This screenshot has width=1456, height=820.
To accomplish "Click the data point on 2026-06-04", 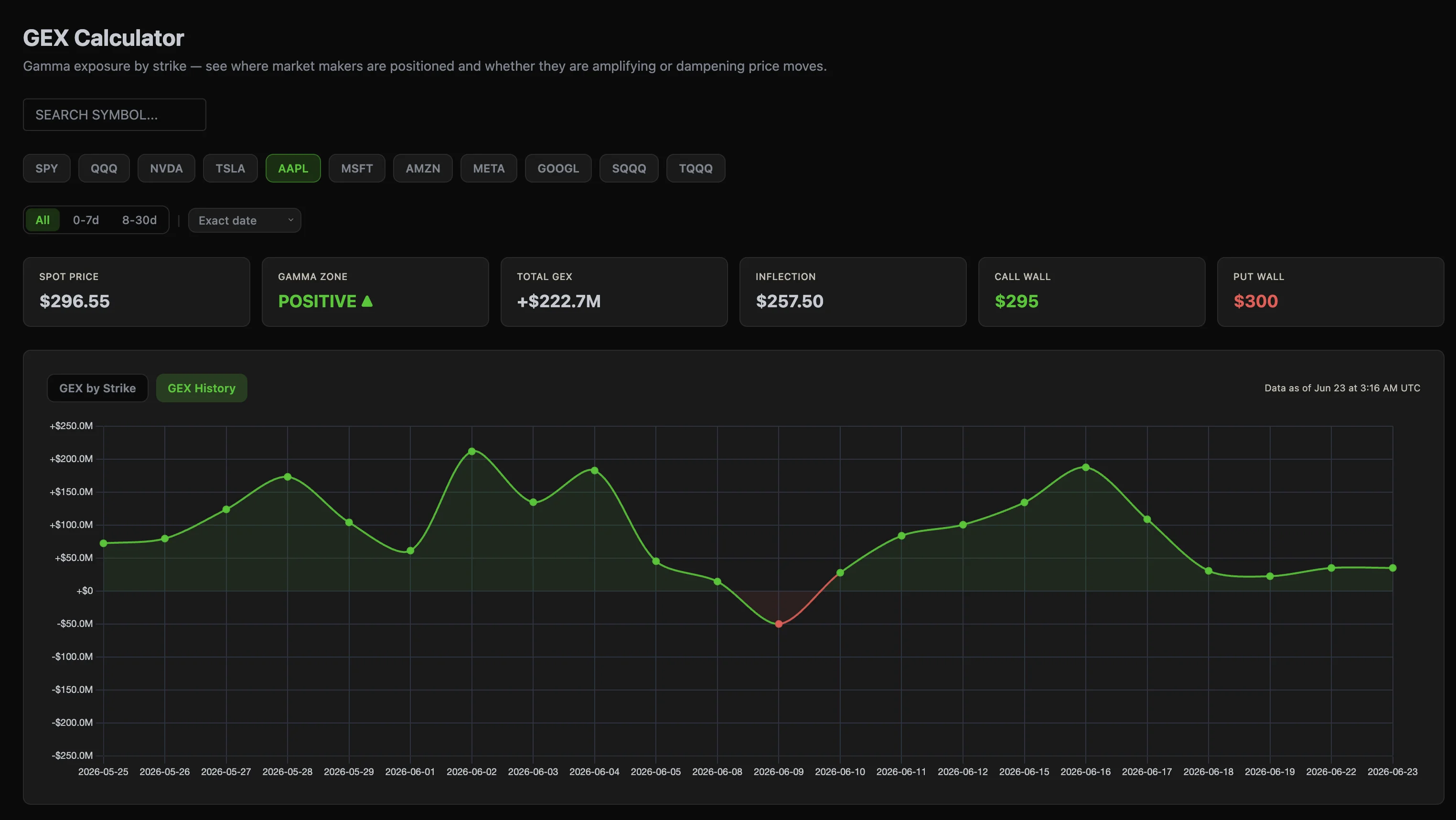I will click(594, 471).
